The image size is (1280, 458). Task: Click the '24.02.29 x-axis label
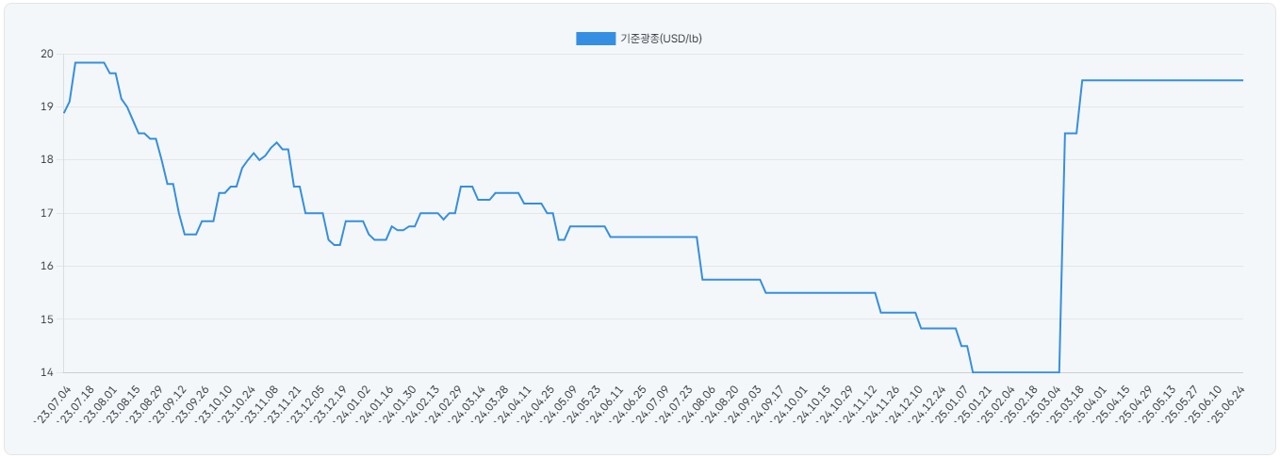coord(444,404)
